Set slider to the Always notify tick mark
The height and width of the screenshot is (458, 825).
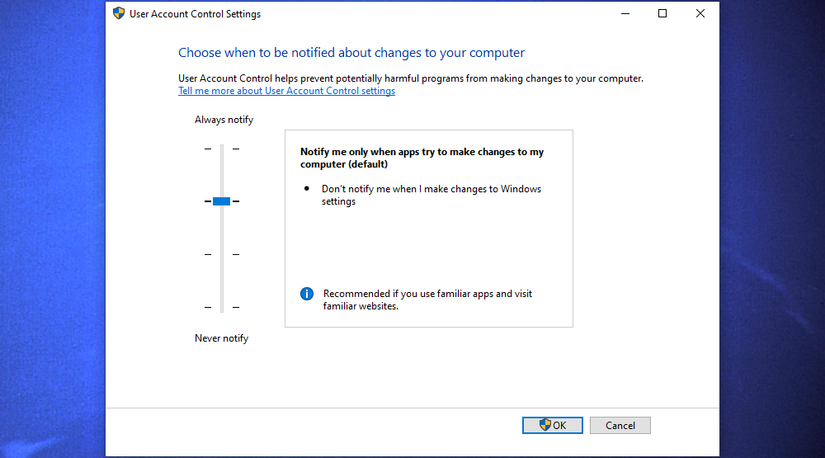(x=222, y=149)
